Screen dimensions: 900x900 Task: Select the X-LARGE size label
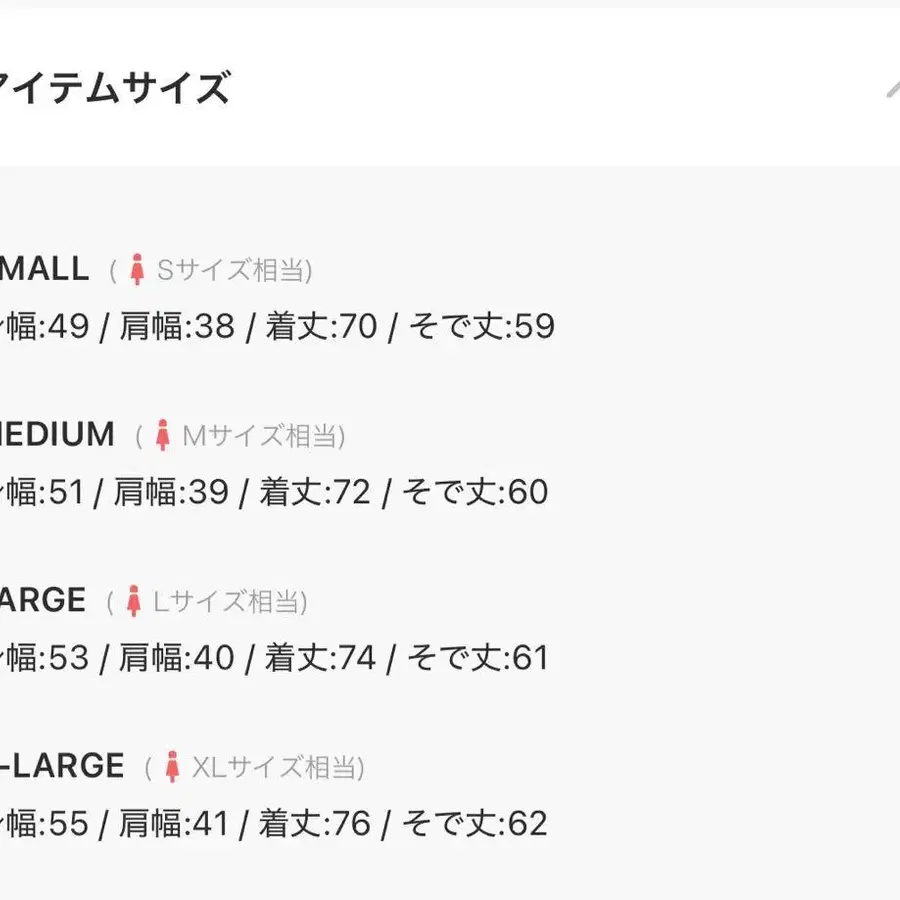62,766
